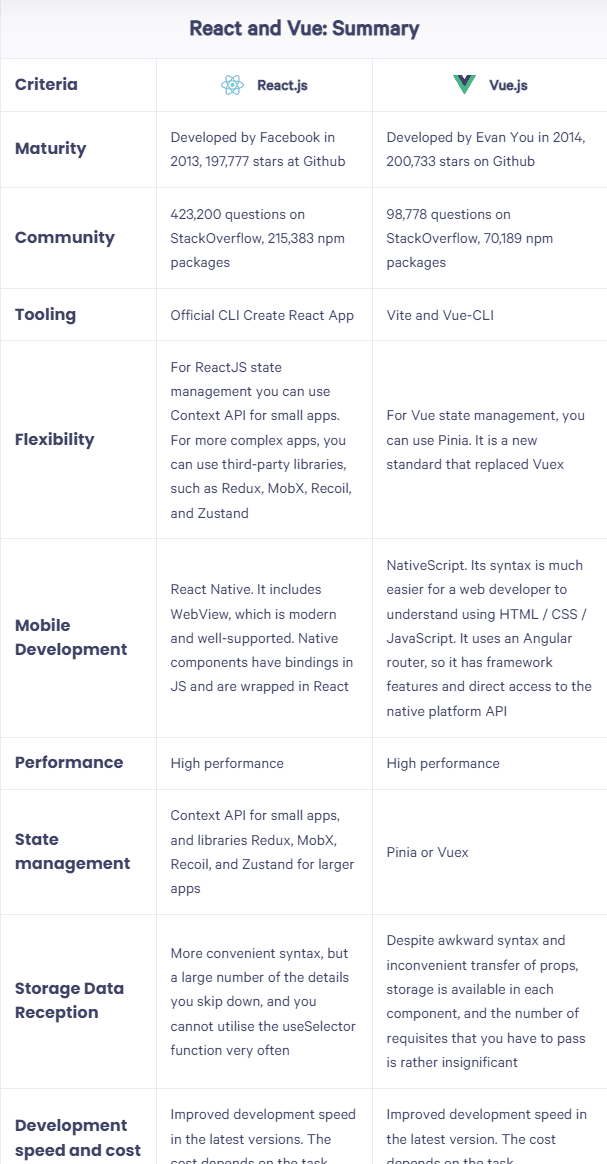Screen dimensions: 607x1164
Task: Click the React.js column header text
Action: coord(282,85)
